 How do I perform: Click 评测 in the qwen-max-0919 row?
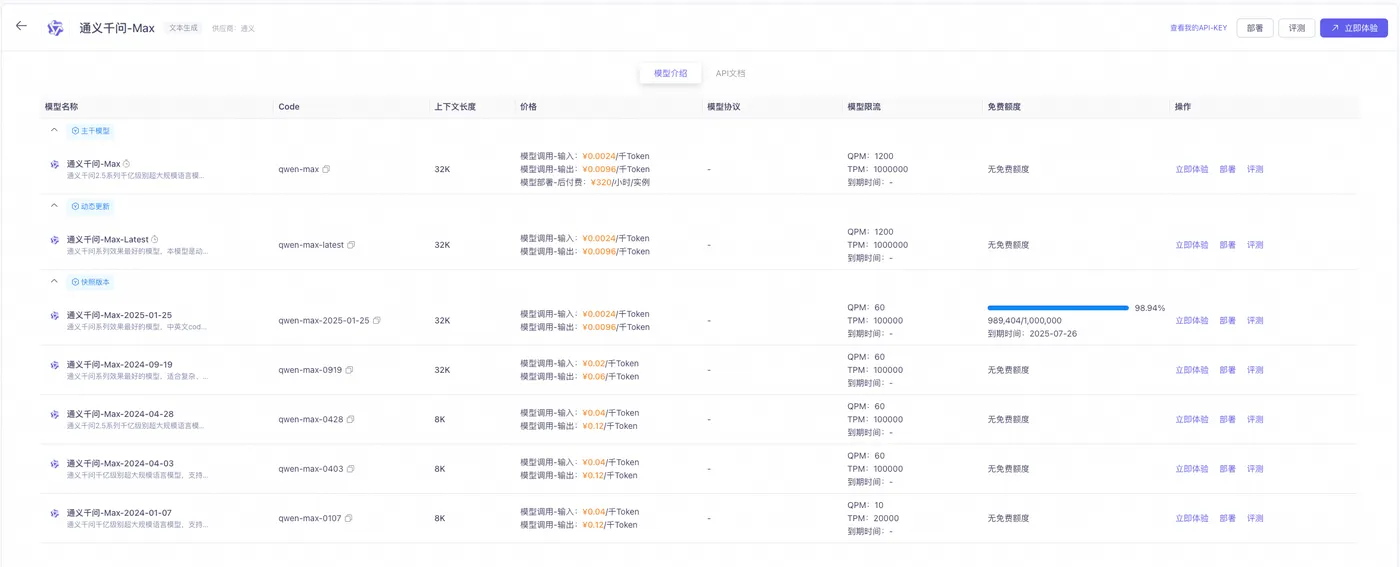(x=1255, y=370)
